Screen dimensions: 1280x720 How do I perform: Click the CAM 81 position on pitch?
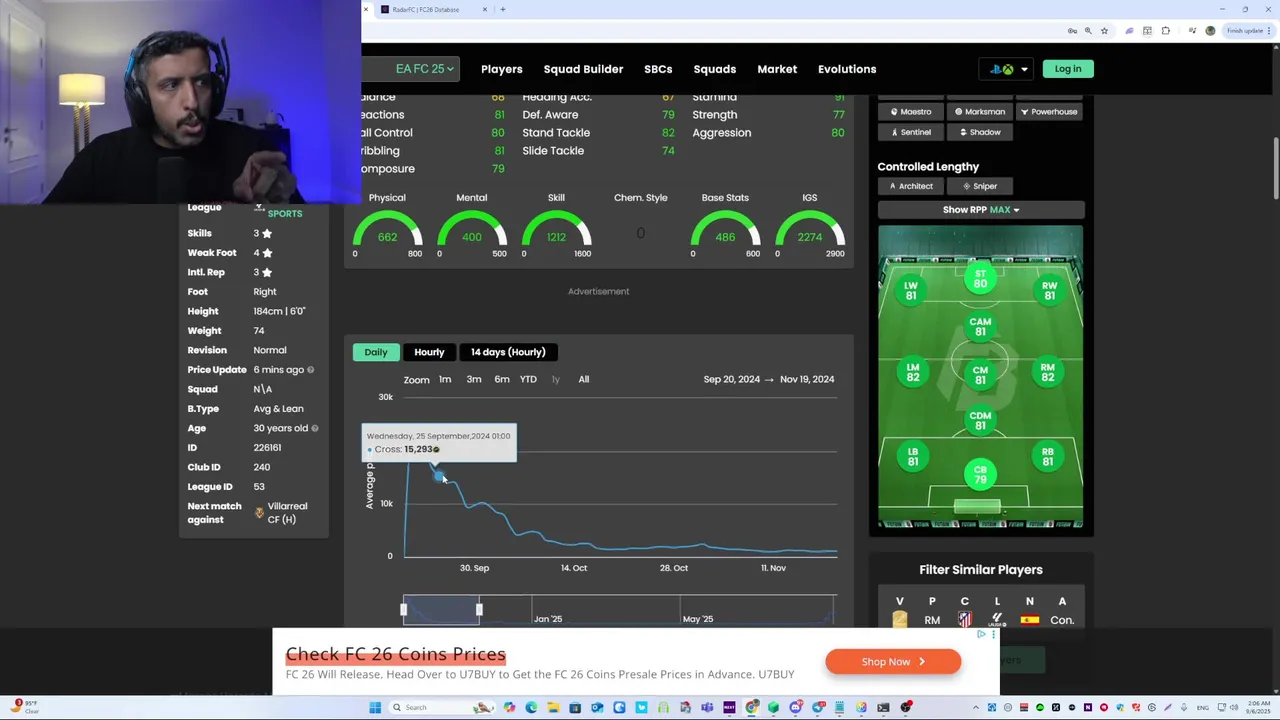980,327
